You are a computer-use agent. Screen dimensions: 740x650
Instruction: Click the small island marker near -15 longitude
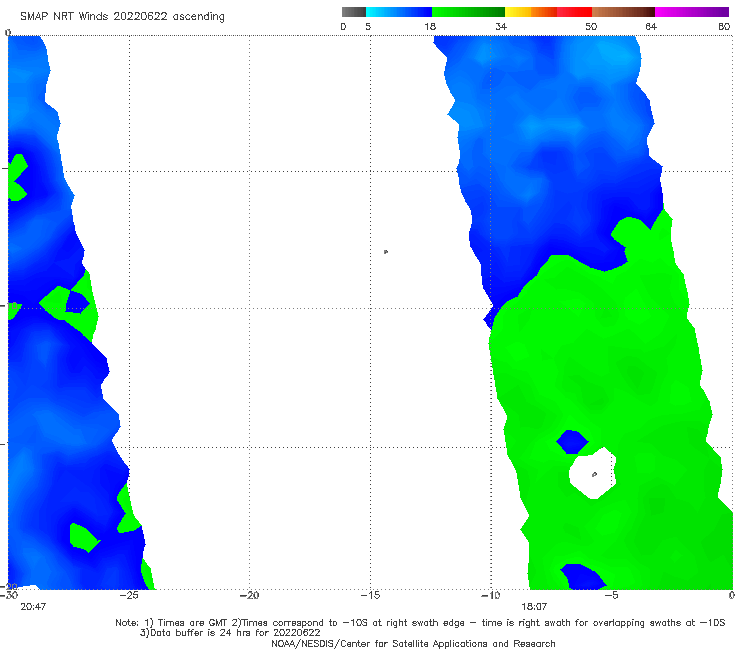point(386,252)
